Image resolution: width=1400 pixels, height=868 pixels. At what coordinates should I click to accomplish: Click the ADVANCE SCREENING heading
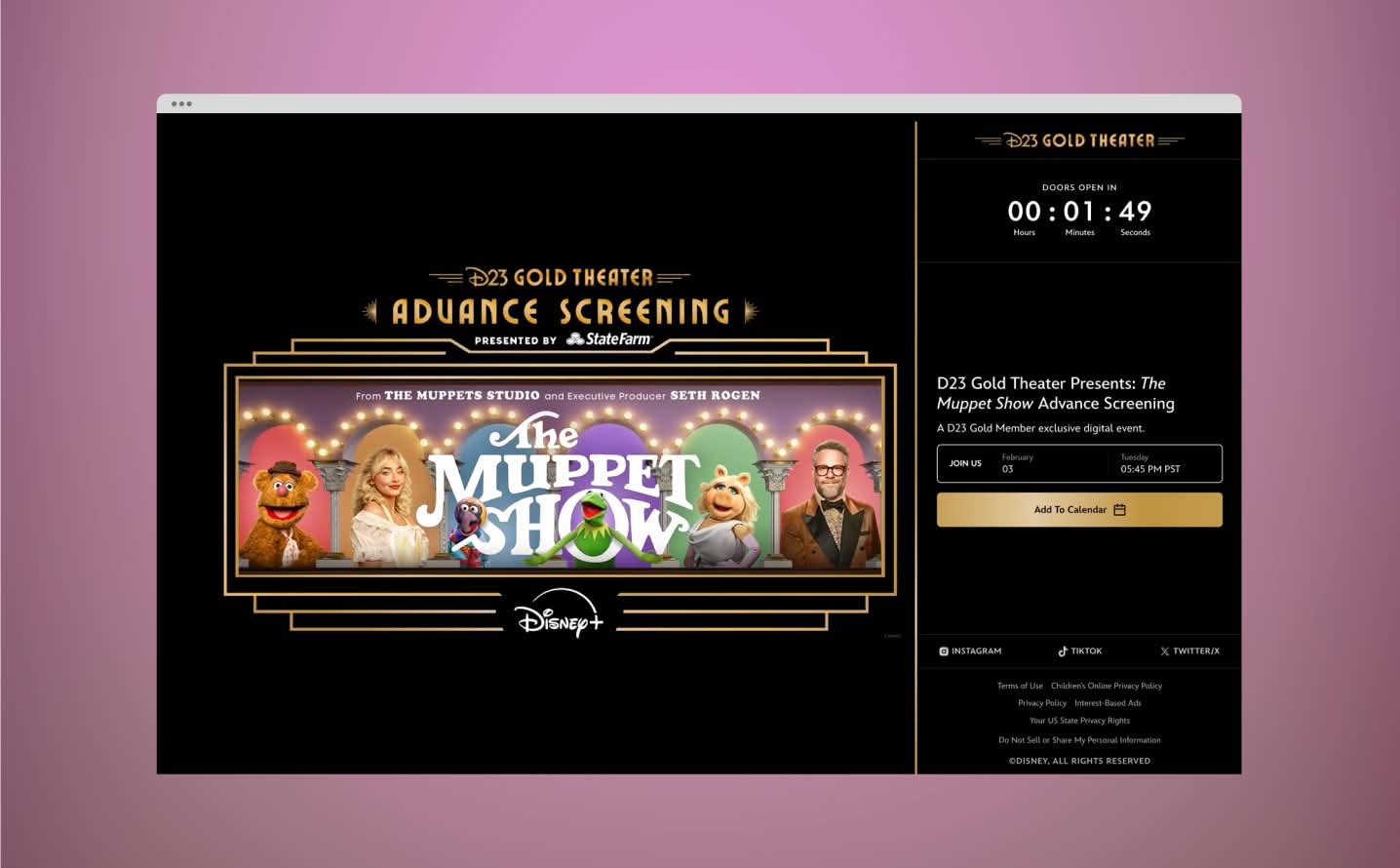pos(561,312)
